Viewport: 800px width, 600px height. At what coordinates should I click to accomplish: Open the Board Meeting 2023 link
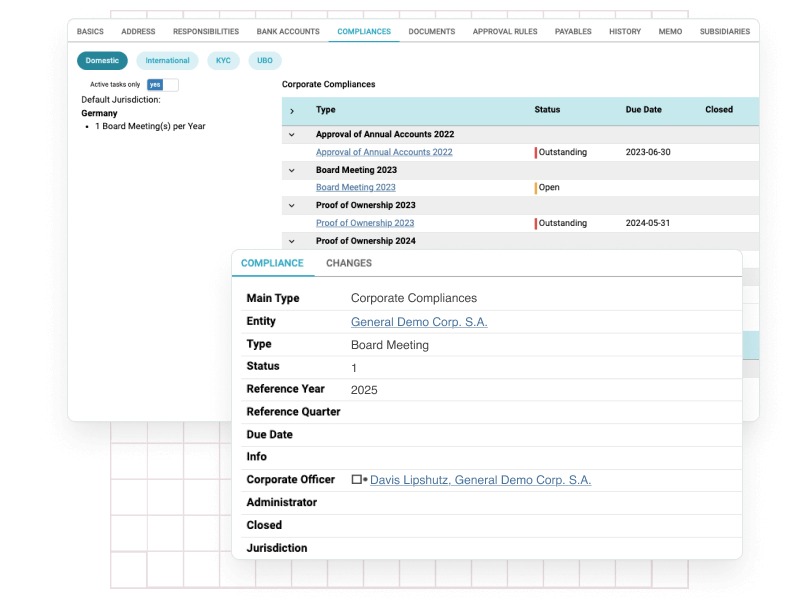tap(355, 187)
